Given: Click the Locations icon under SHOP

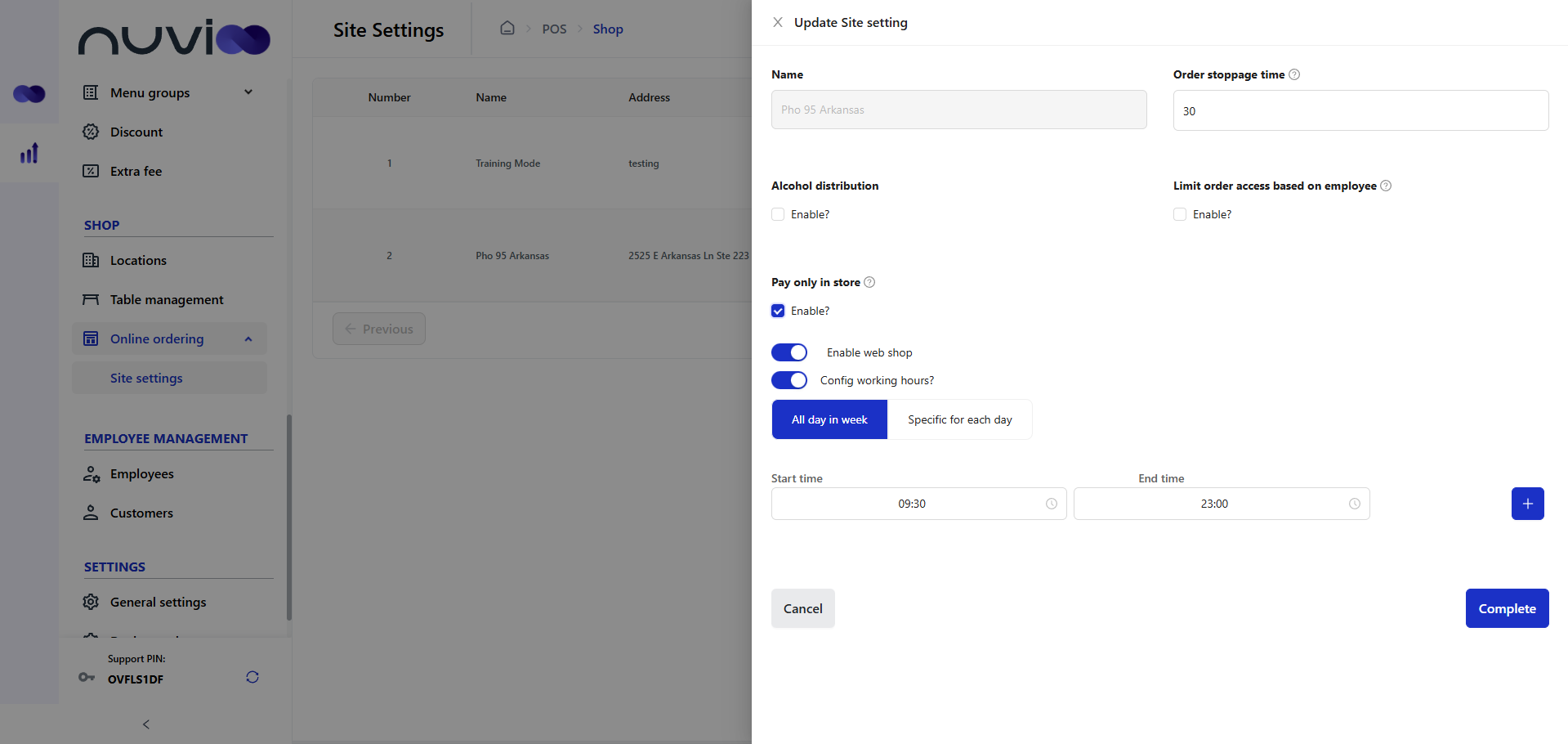Looking at the screenshot, I should click(x=91, y=260).
